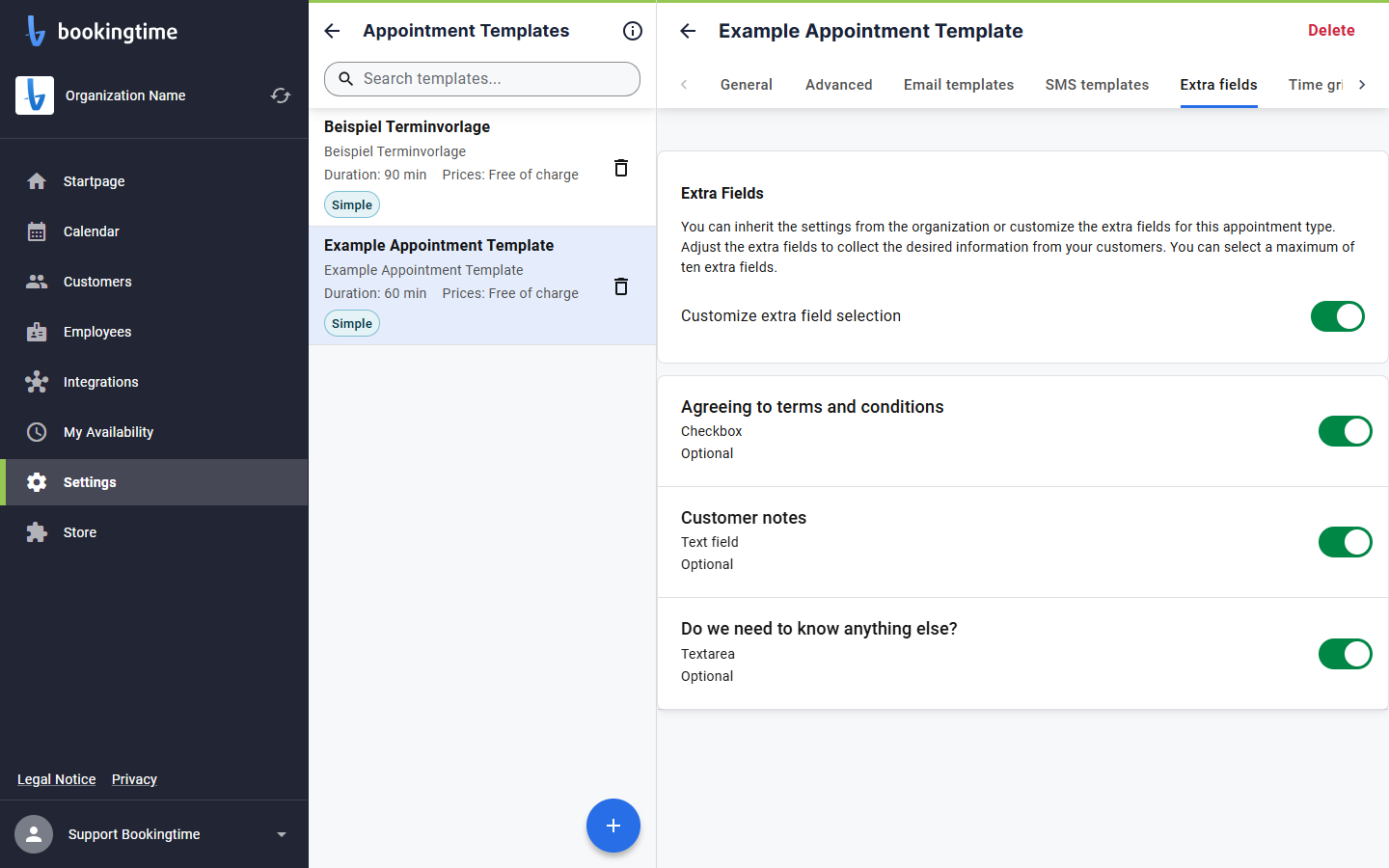Select the Beispiel Terminvorlage template row

pos(482,167)
